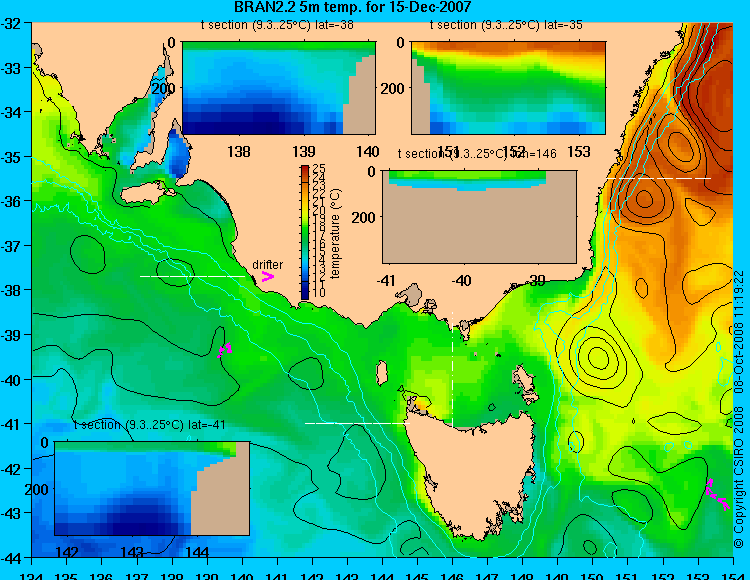The height and width of the screenshot is (580, 750).
Task: Click the "-36" latitude axis label
Action: [x=11, y=201]
